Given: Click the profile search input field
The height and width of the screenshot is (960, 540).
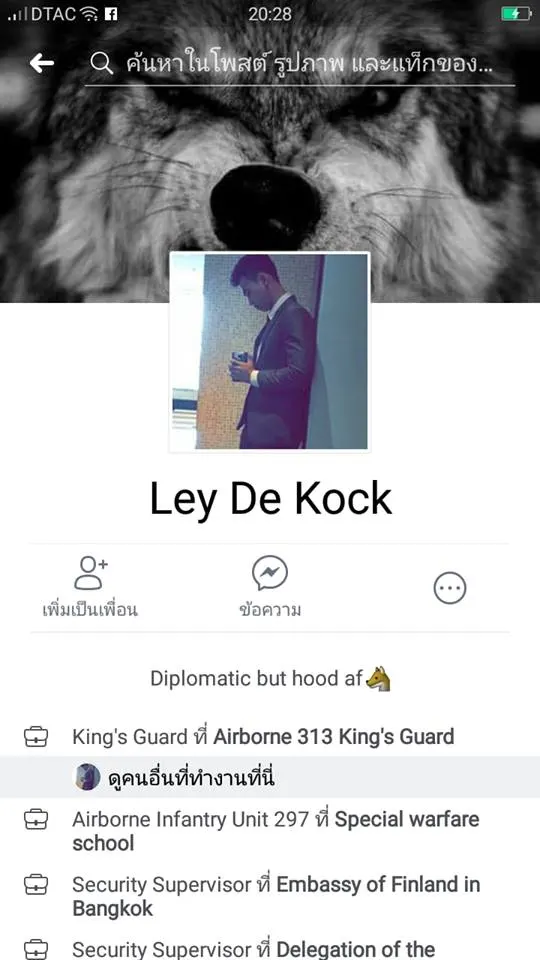Looking at the screenshot, I should 299,63.
